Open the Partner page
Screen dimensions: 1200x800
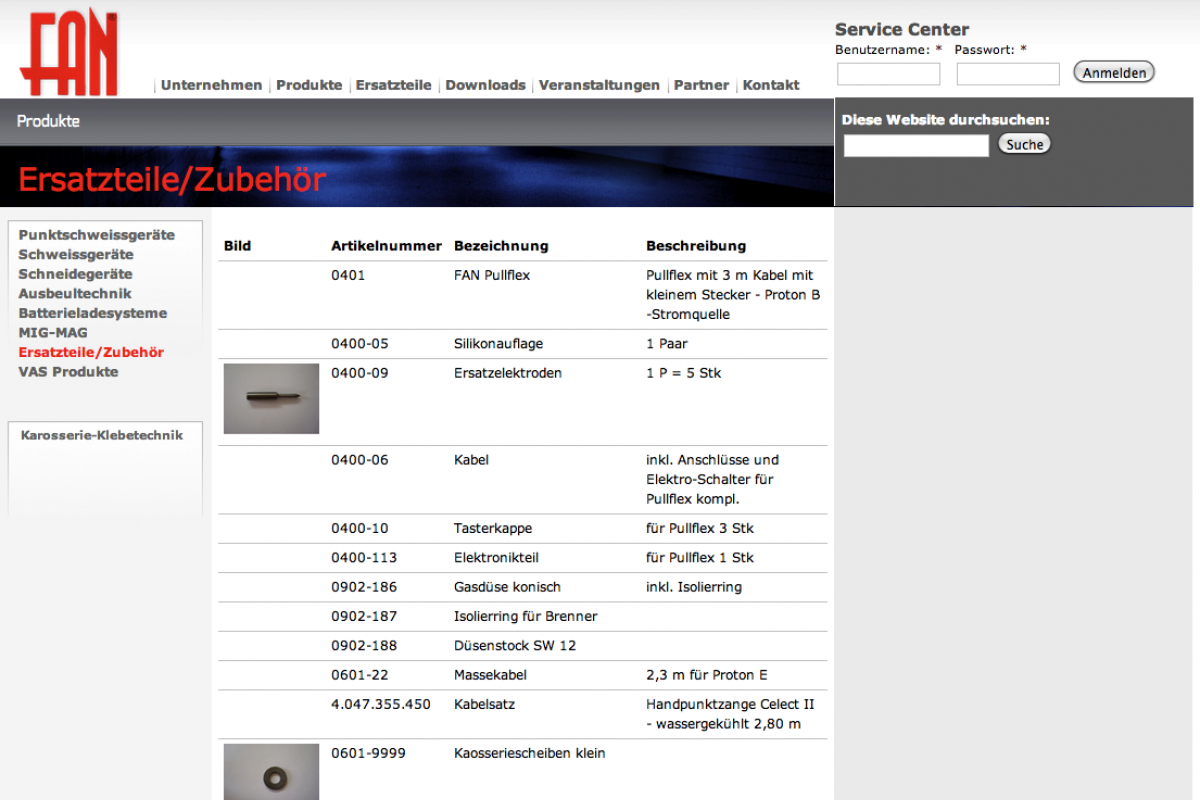[701, 85]
